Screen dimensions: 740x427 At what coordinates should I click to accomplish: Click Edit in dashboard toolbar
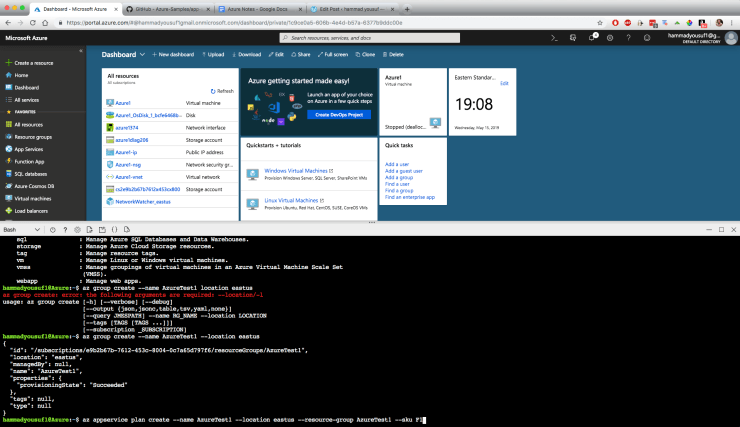click(276, 55)
